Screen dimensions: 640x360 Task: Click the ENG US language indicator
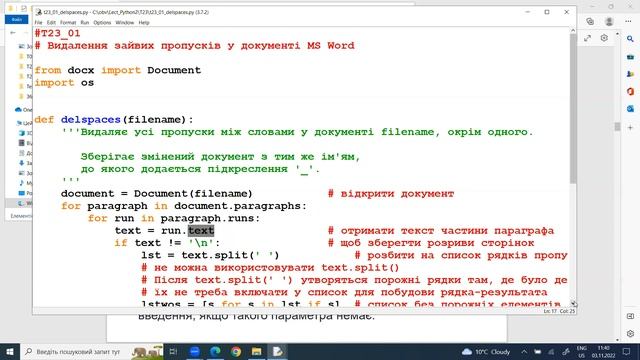pyautogui.click(x=582, y=351)
